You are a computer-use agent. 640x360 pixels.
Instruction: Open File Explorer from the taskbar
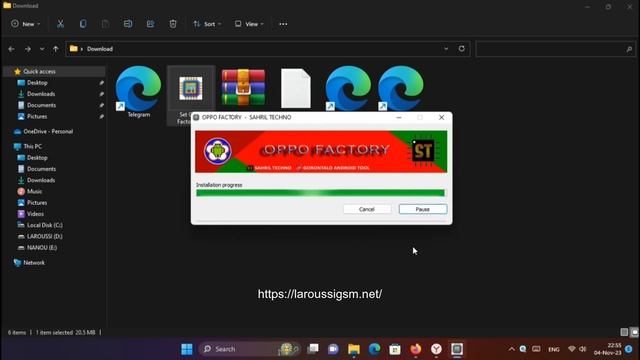354,349
